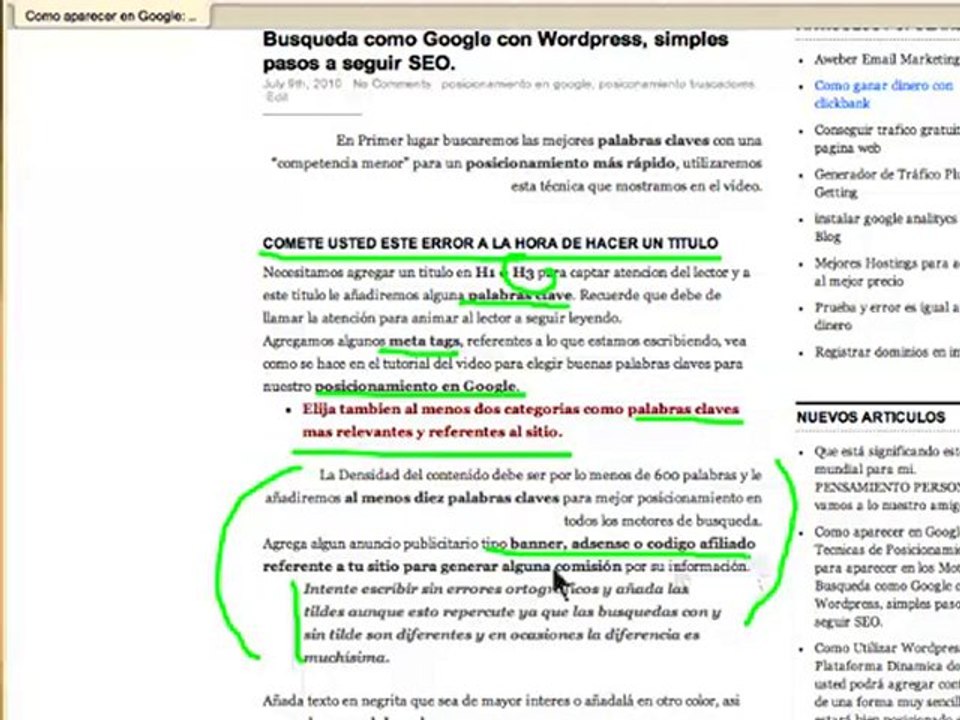Open sidebar link 'Como ganar dinero con clickbank'
Viewport: 960px width, 720px height.
(883, 94)
